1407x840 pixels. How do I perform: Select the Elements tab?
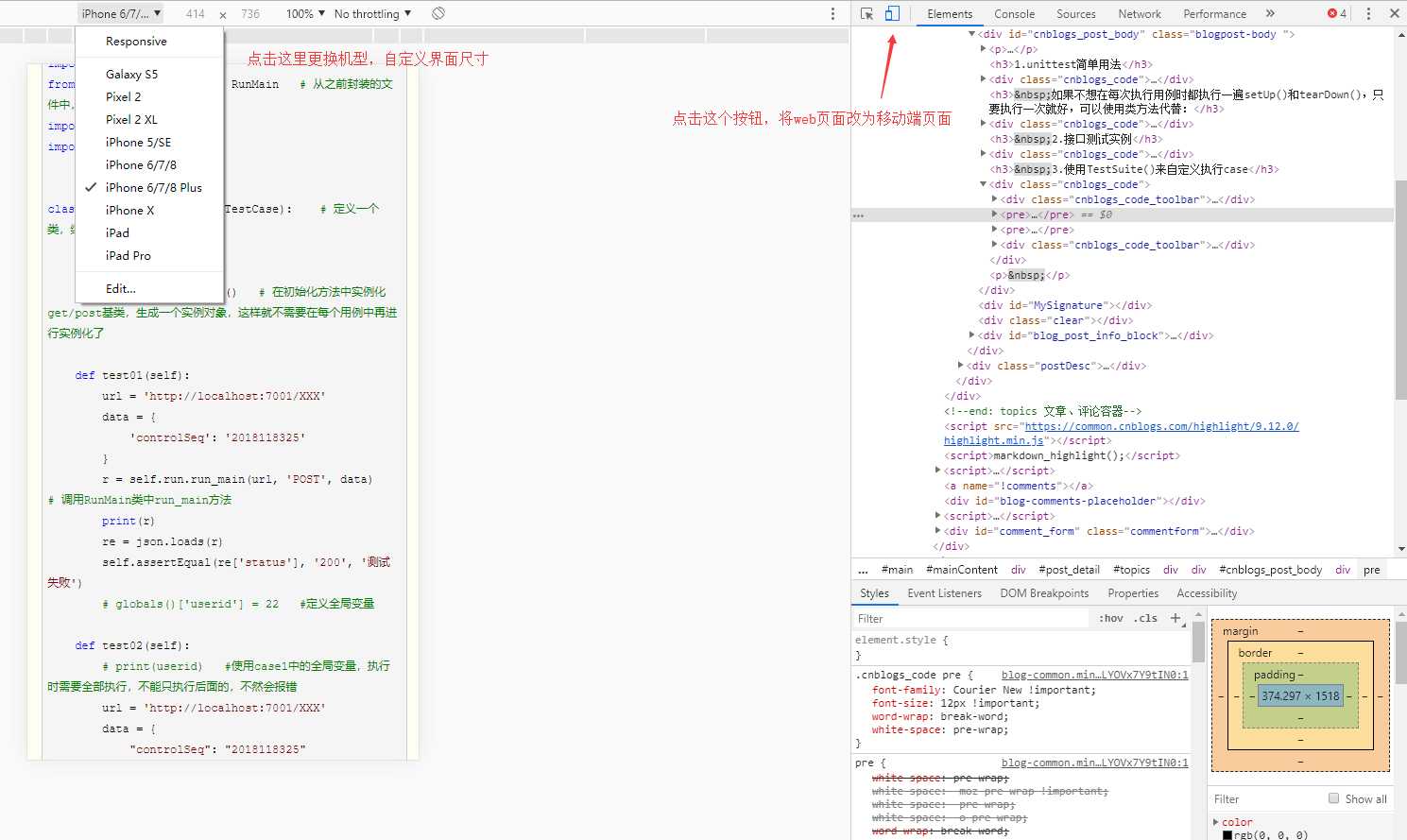pyautogui.click(x=950, y=13)
